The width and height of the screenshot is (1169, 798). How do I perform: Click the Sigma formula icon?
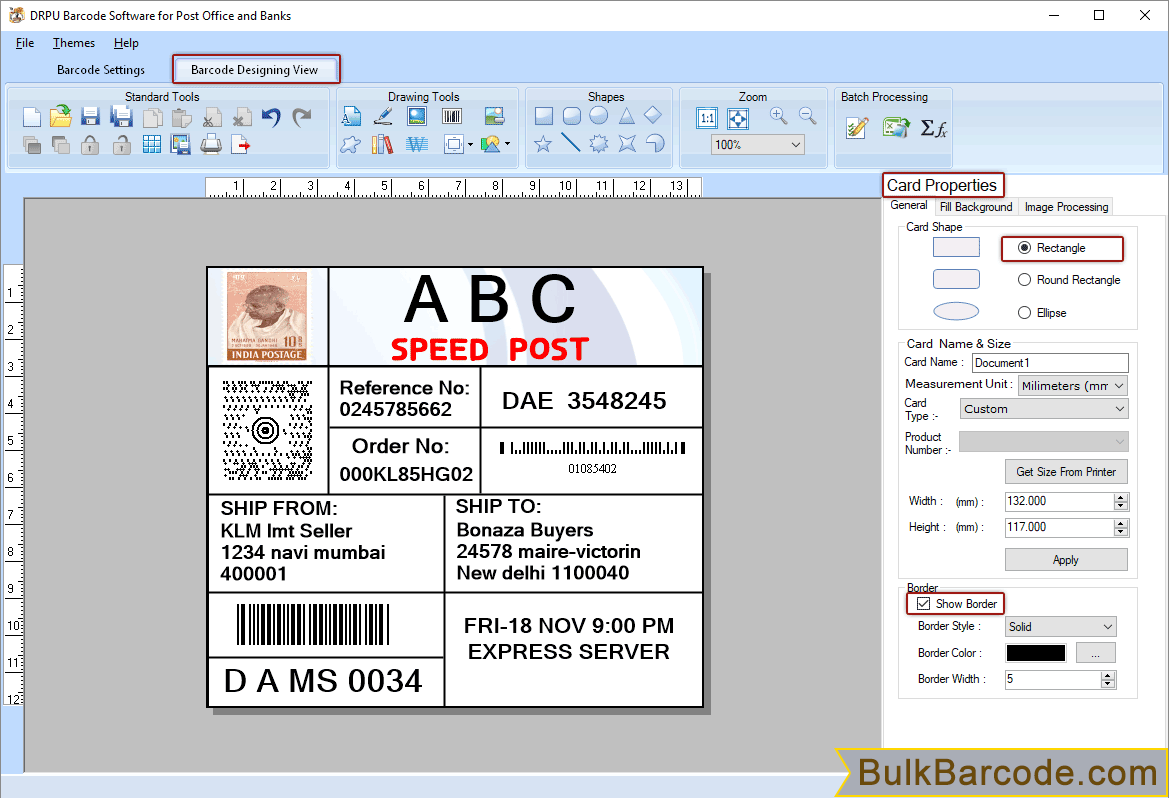(x=933, y=128)
